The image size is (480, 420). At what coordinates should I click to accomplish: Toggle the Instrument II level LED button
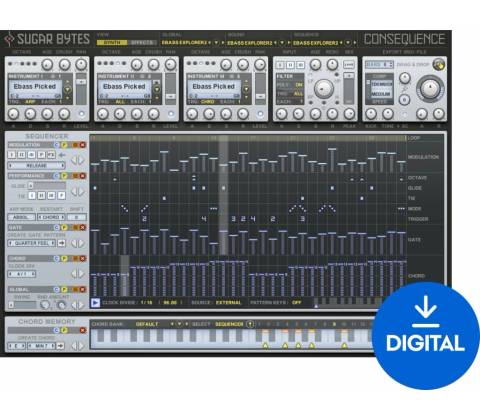point(171,114)
